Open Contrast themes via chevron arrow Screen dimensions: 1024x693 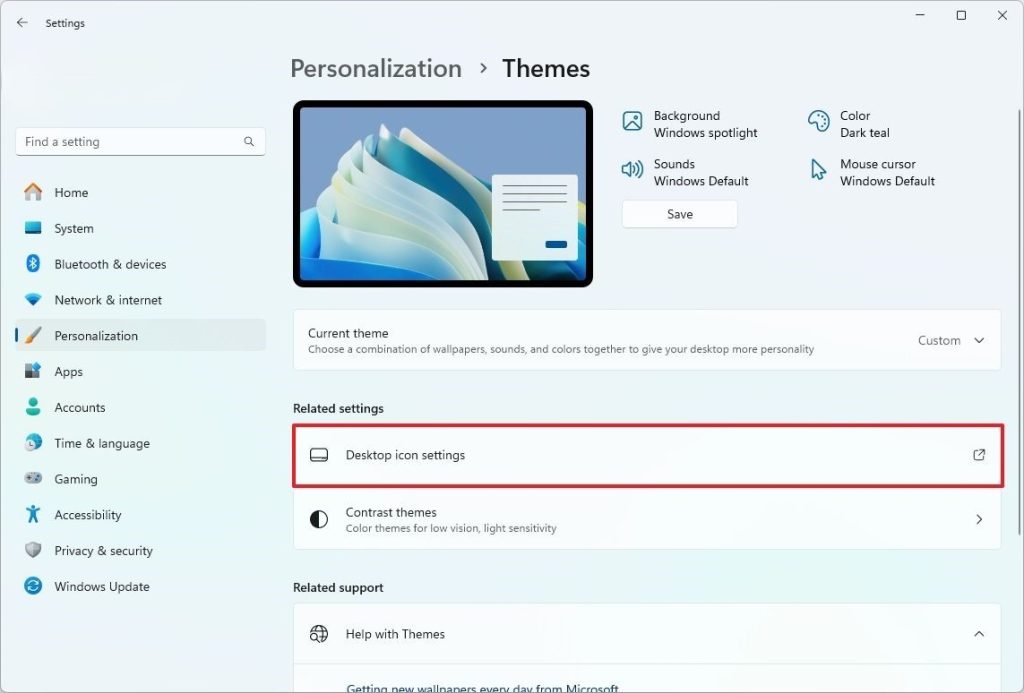pyautogui.click(x=979, y=520)
